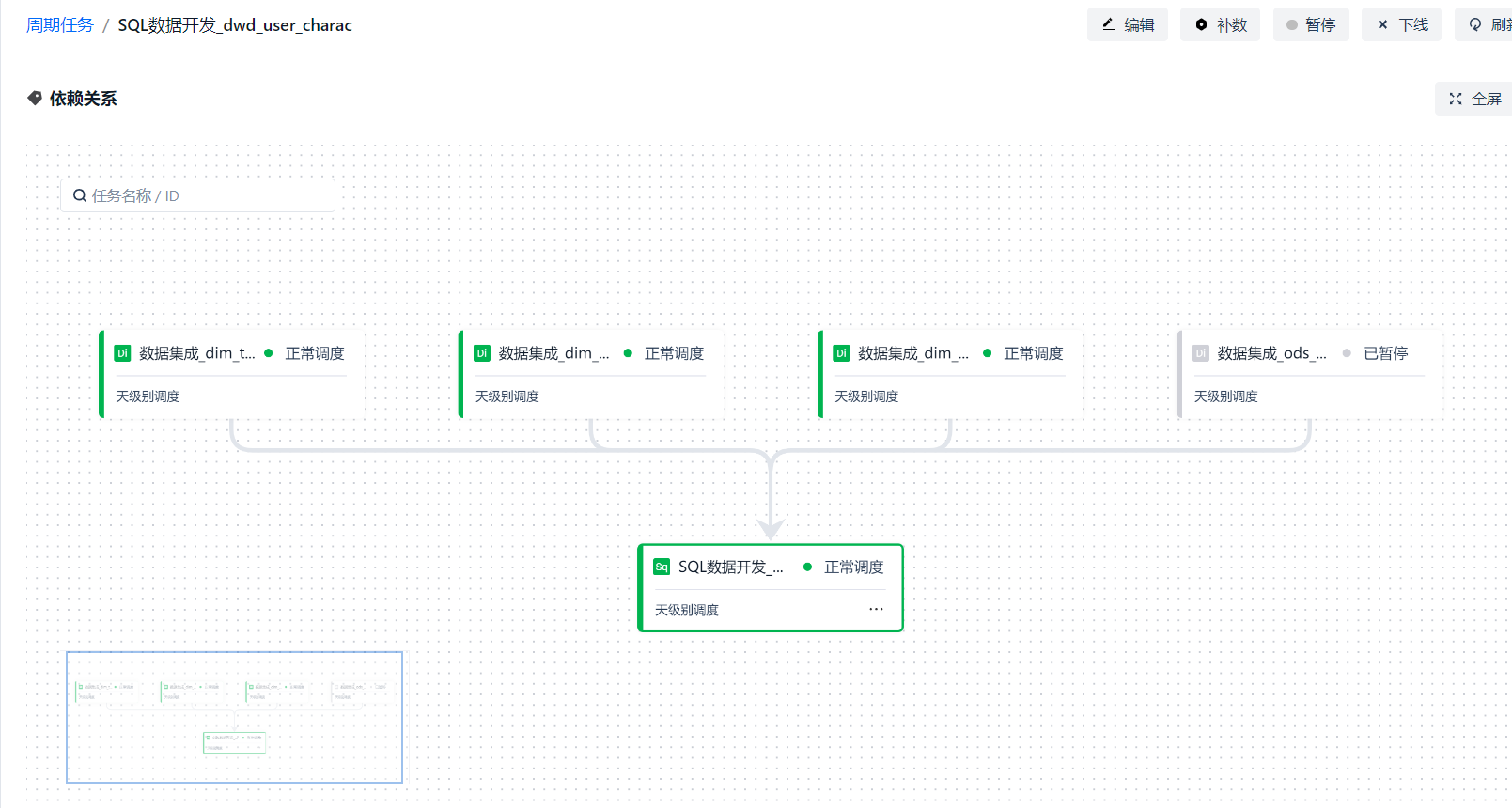The height and width of the screenshot is (808, 1512).
Task: Select the 数据集成_dim_t... node's Di icon
Action: 122,353
